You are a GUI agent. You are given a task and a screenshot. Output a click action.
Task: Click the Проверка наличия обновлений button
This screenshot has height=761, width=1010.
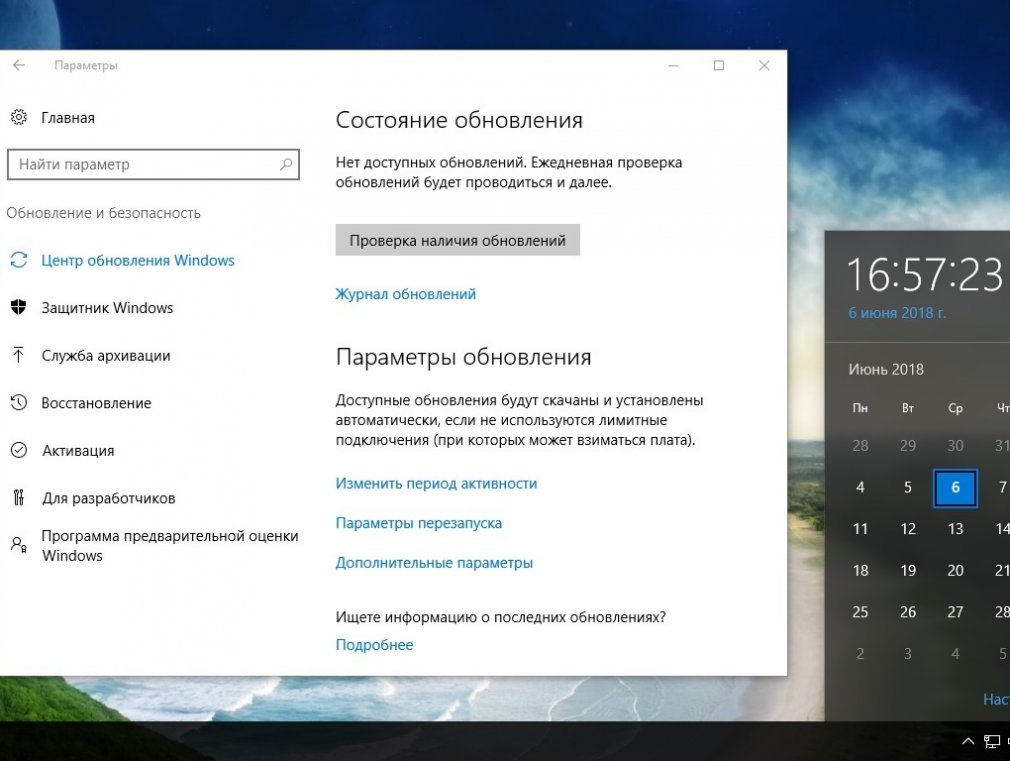(457, 240)
